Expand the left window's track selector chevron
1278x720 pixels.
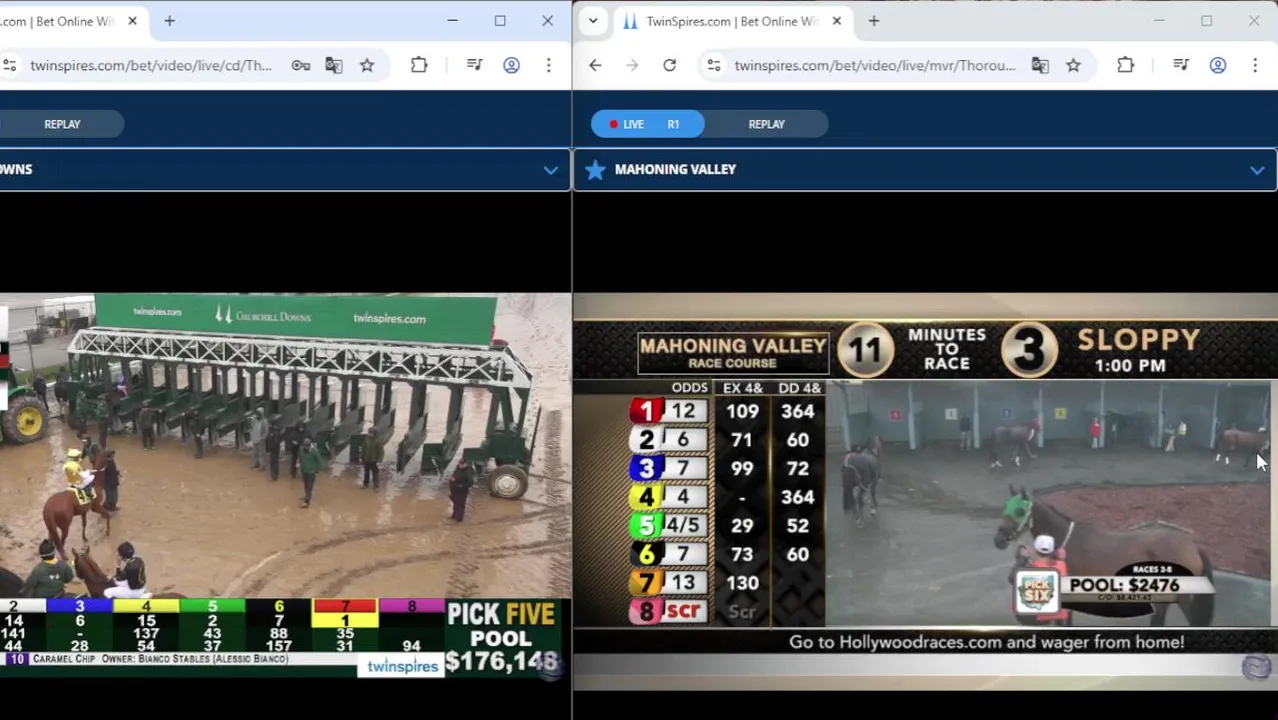[x=550, y=170]
